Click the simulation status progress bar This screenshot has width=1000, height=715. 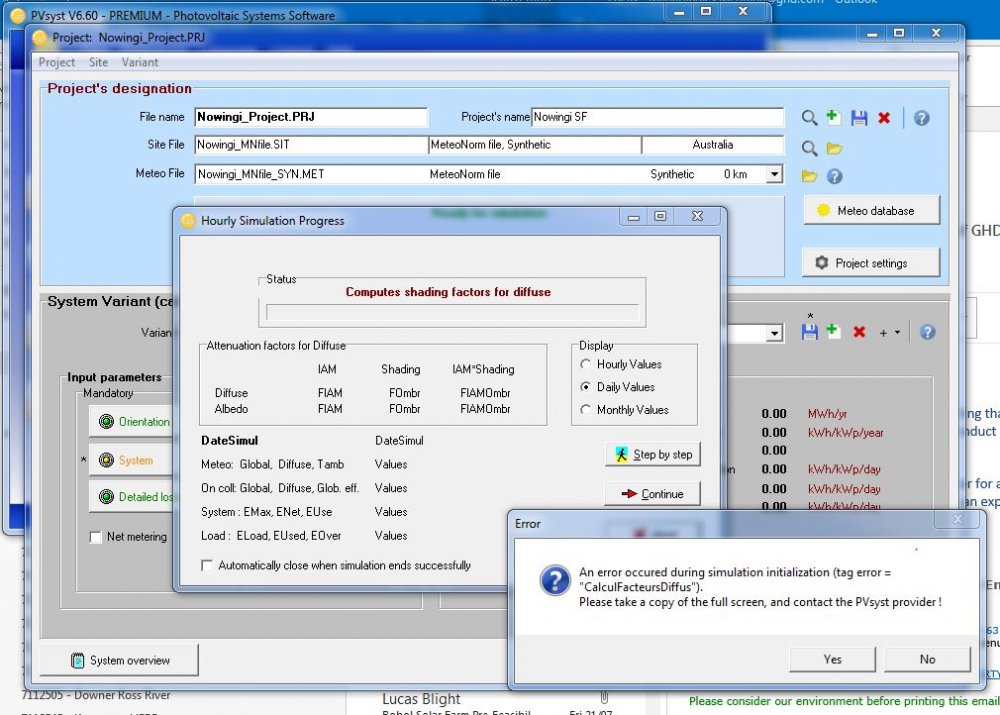451,312
